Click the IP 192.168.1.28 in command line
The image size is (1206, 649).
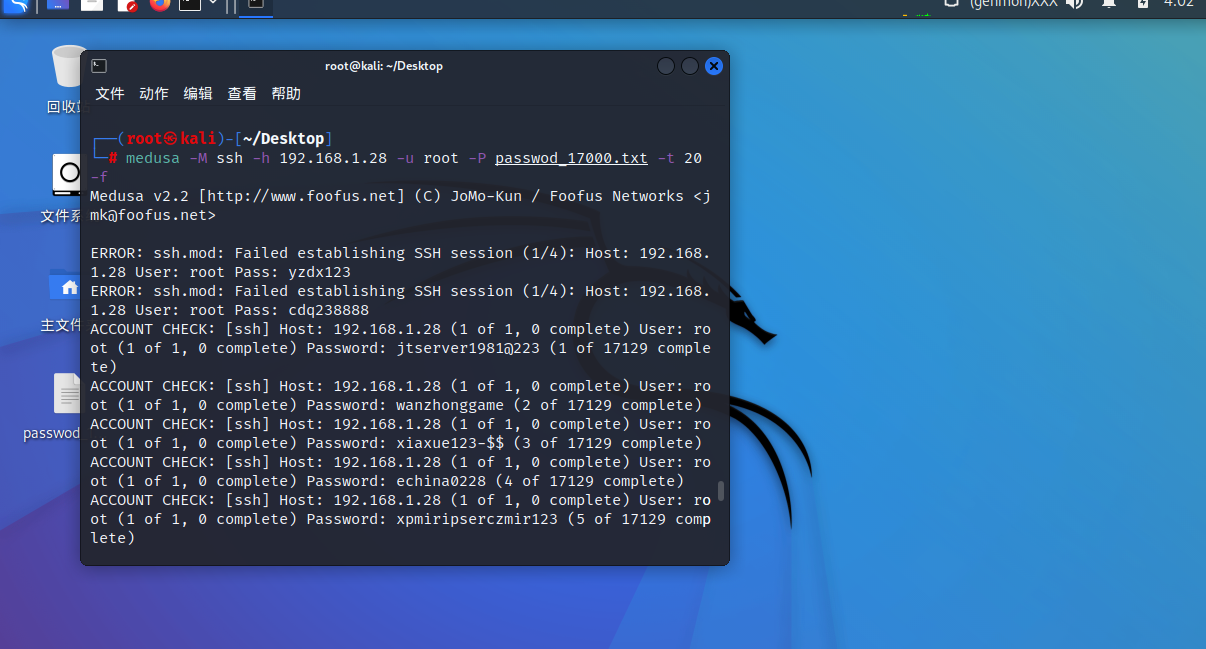(333, 158)
